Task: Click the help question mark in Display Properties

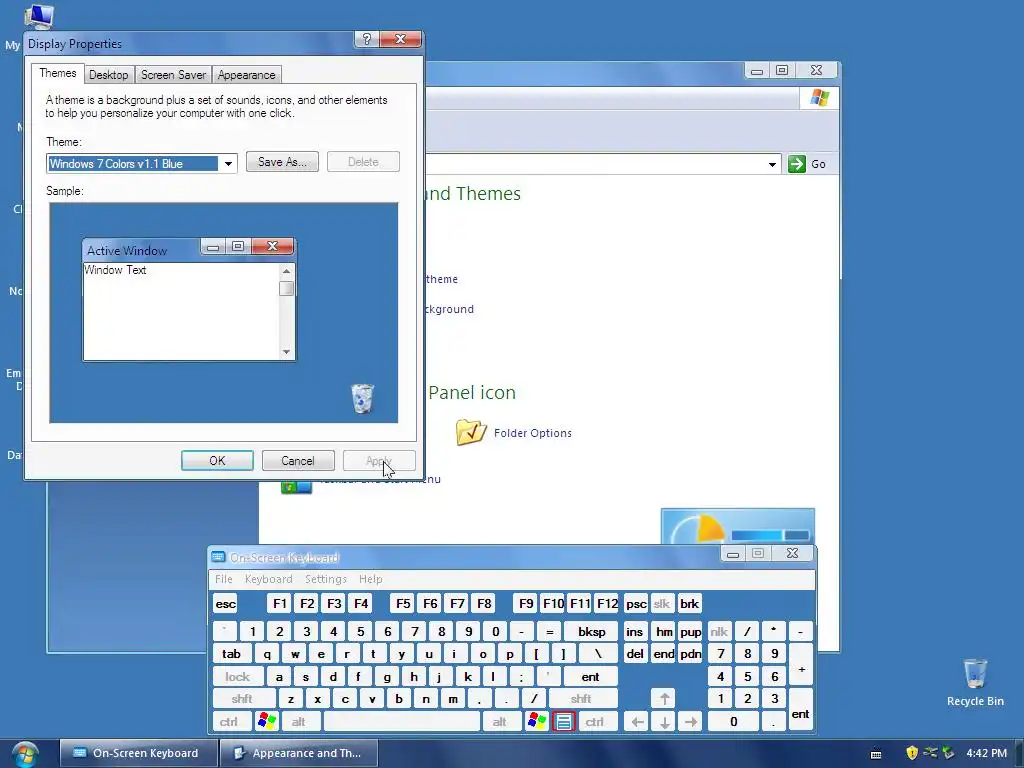Action: [x=367, y=39]
